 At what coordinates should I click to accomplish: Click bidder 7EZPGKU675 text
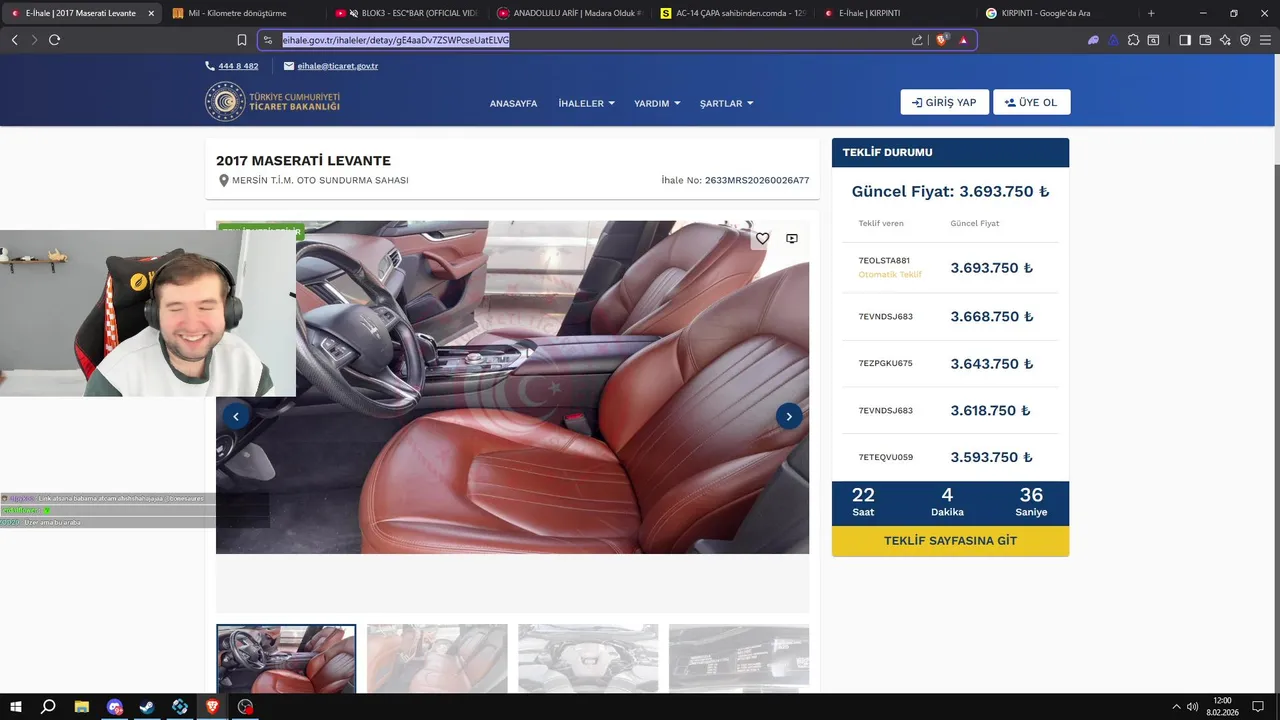coord(885,364)
